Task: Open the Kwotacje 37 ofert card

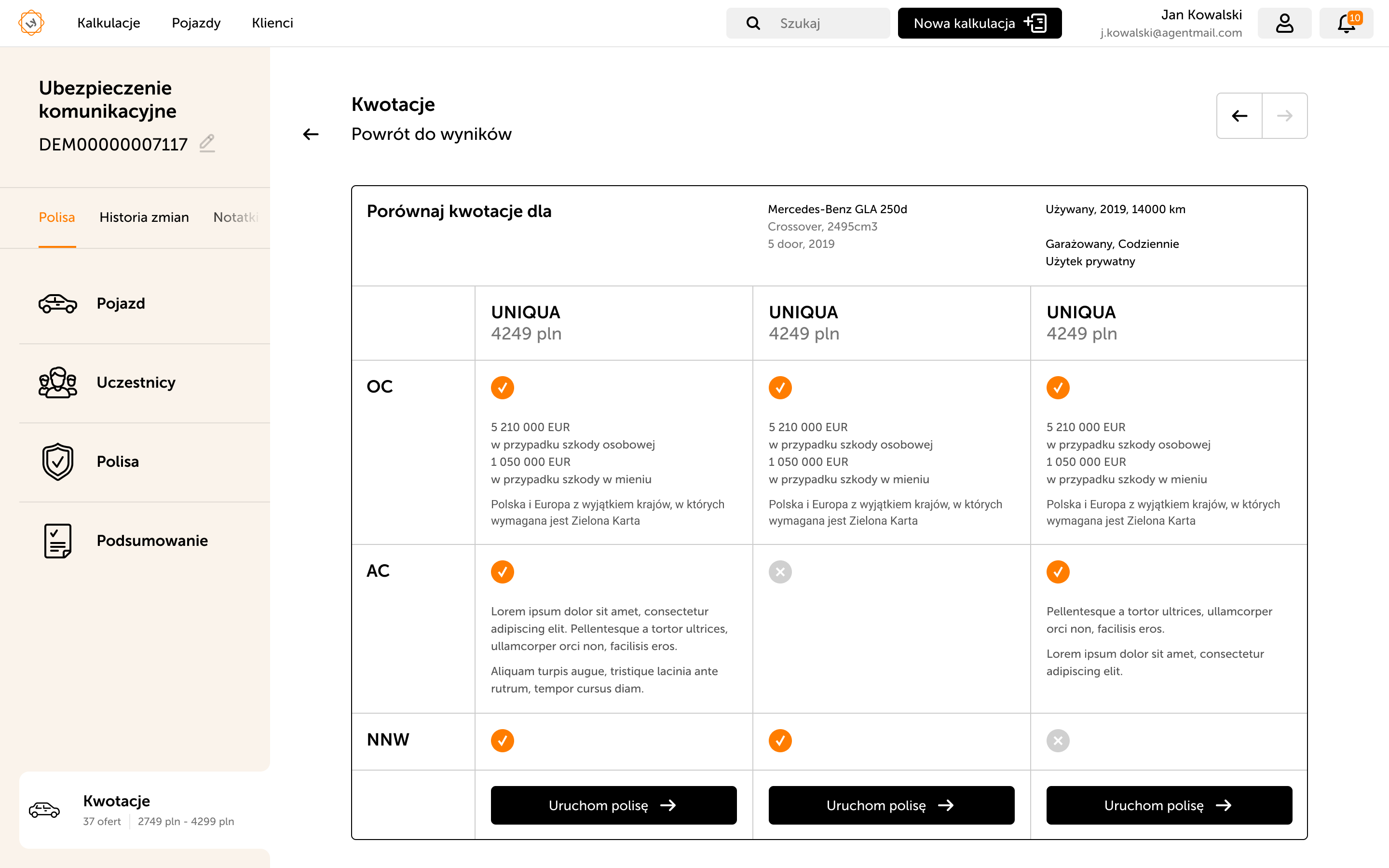Action: coord(145,810)
